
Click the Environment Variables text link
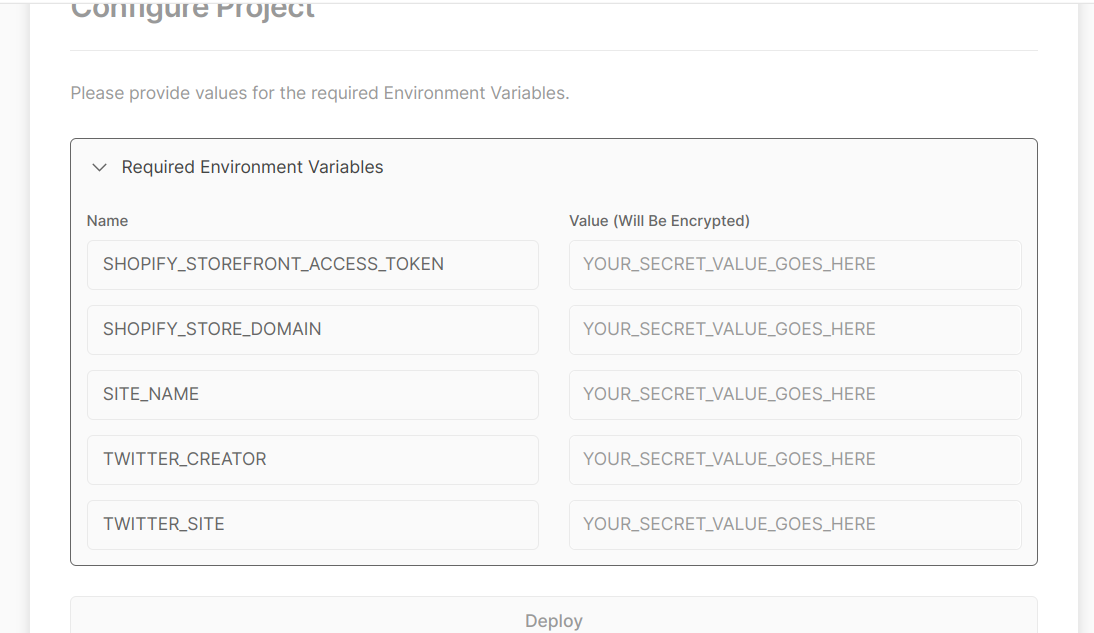click(x=475, y=92)
